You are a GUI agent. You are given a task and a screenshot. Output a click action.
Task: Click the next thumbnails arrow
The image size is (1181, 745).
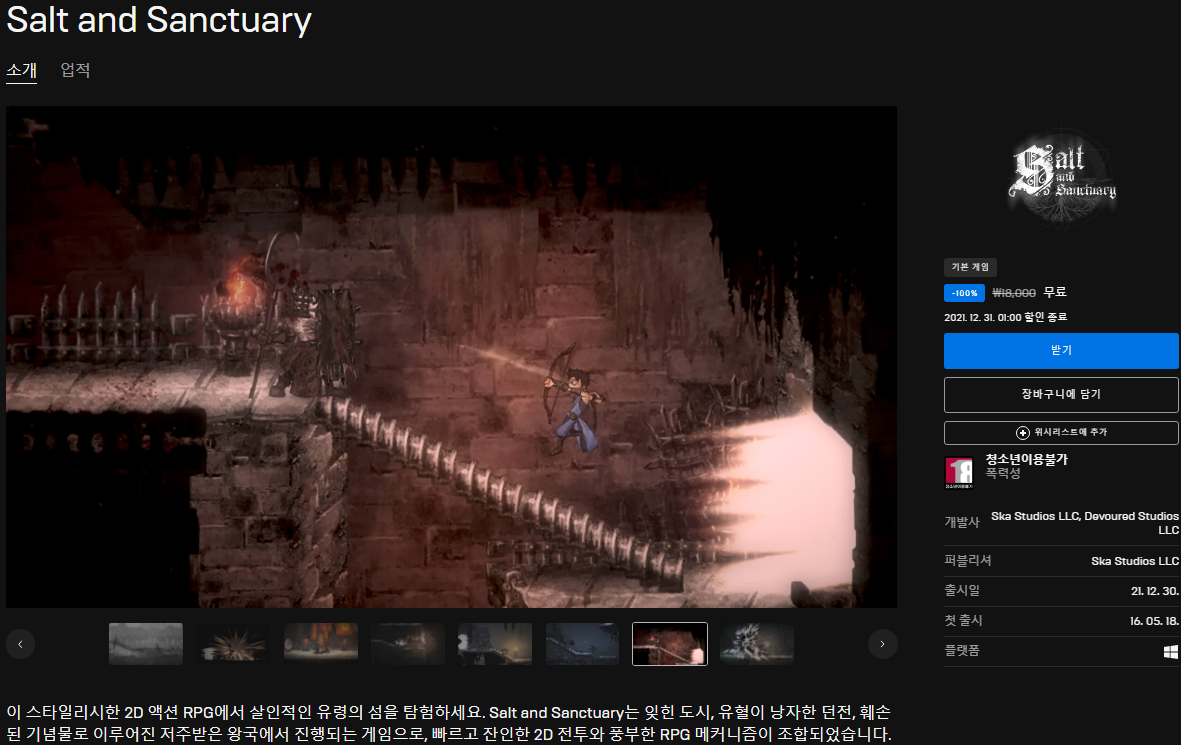[x=882, y=644]
